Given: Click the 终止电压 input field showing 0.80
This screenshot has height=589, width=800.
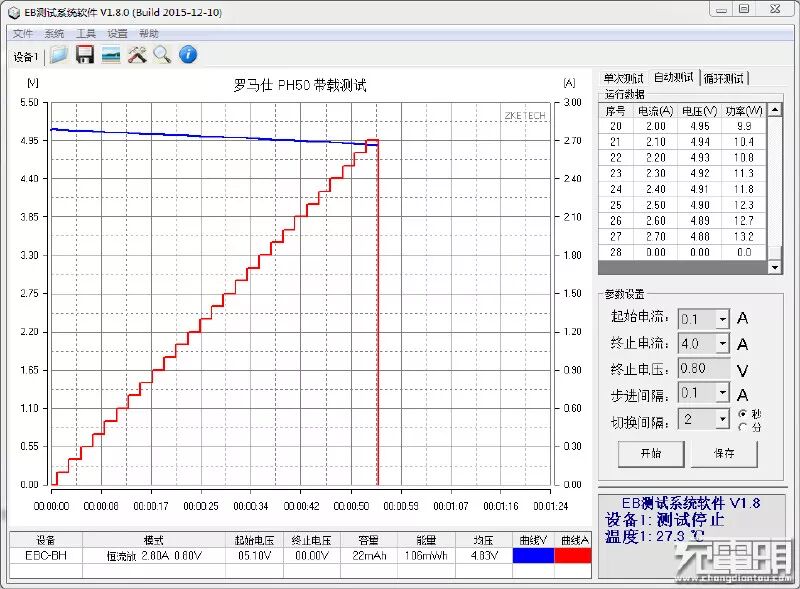Looking at the screenshot, I should click(704, 368).
